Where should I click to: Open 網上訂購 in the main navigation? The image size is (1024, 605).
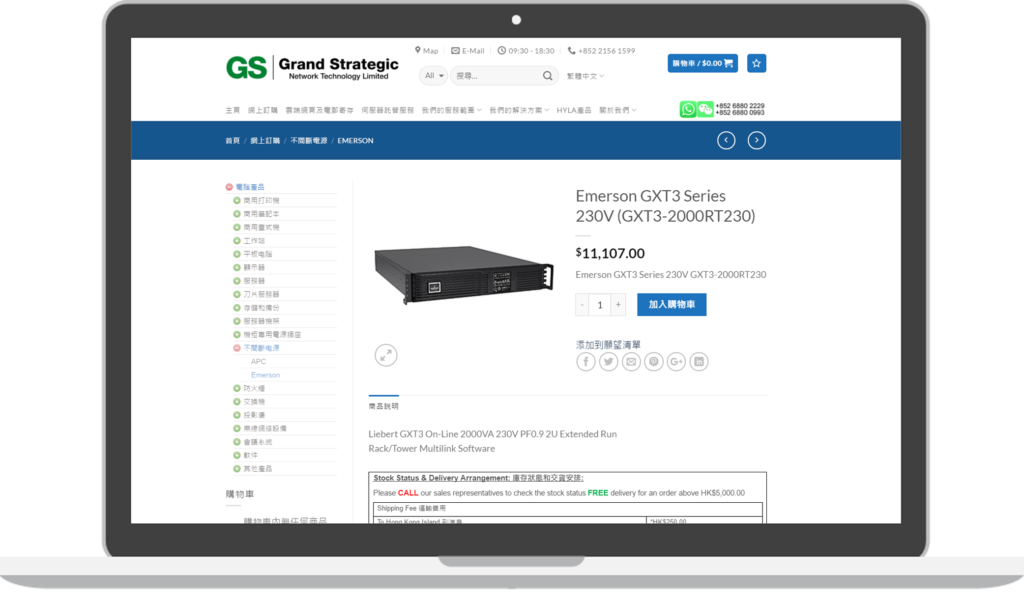(x=263, y=110)
